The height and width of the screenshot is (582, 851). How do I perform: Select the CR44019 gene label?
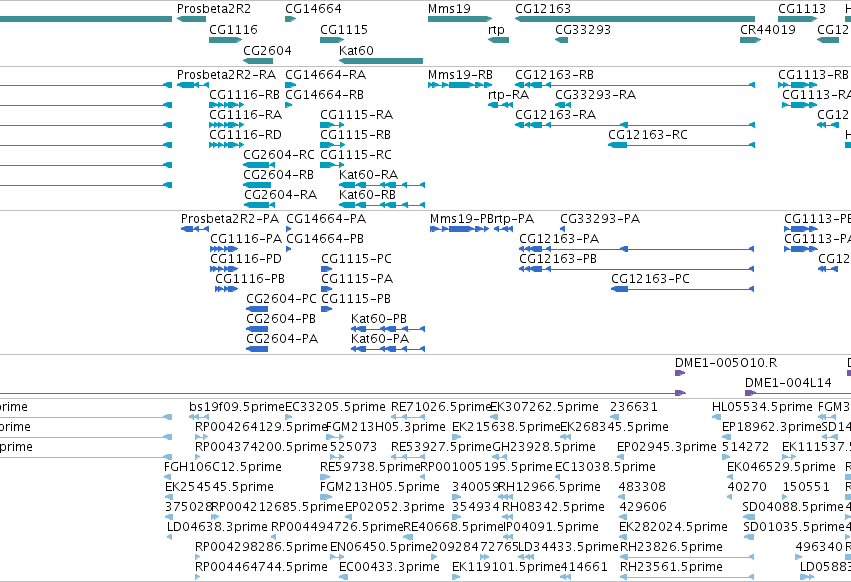coord(768,30)
